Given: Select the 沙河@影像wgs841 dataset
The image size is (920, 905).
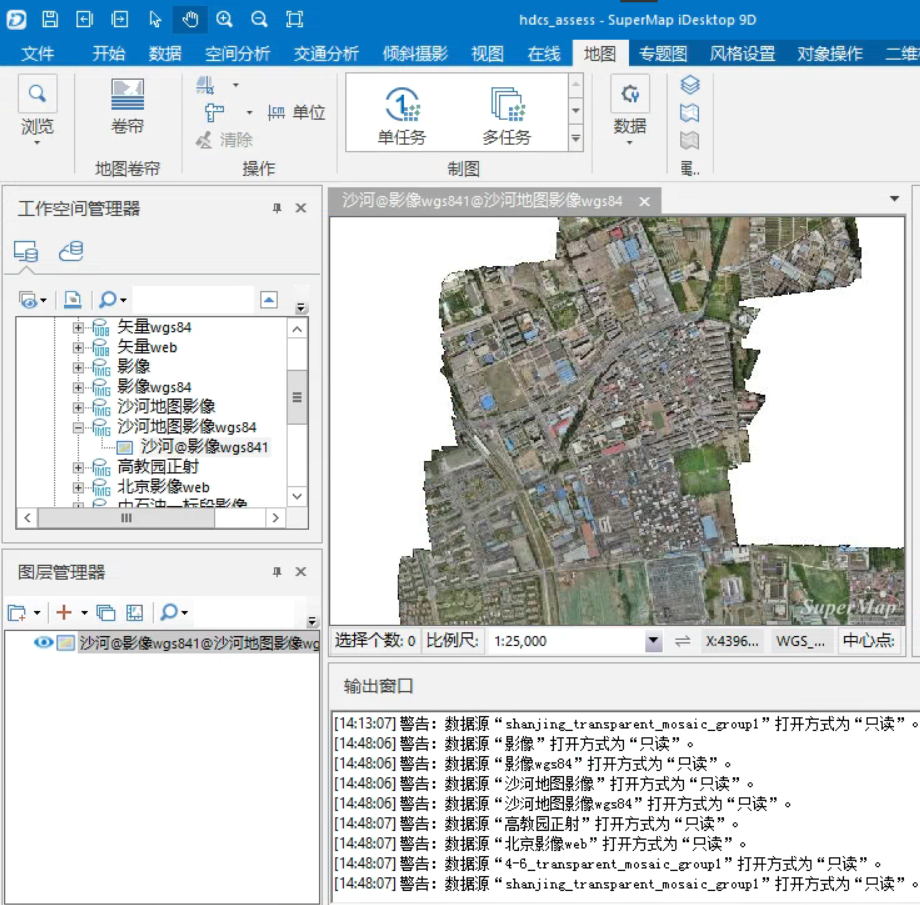Looking at the screenshot, I should pos(204,447).
